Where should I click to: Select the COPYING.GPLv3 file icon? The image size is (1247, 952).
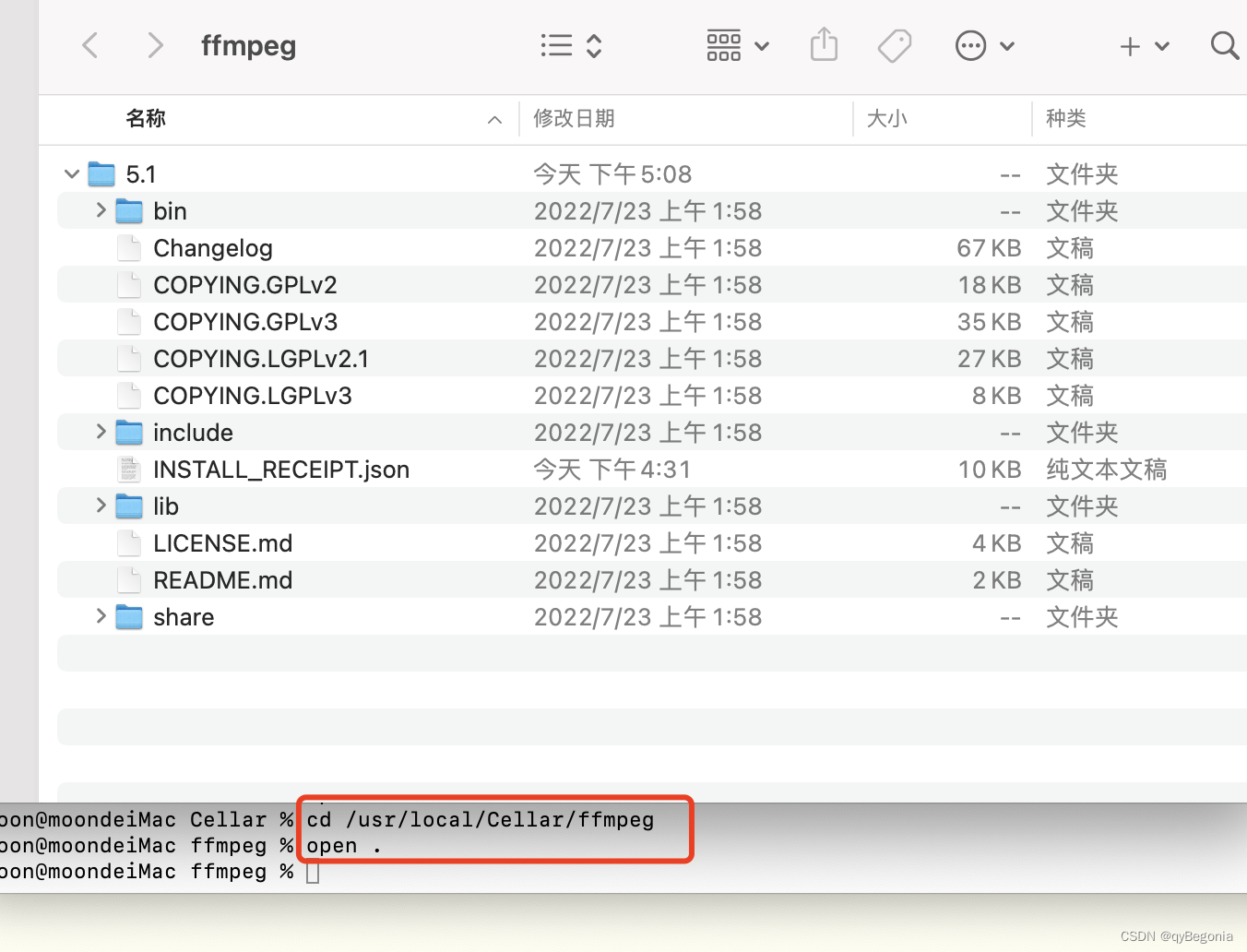tap(129, 322)
